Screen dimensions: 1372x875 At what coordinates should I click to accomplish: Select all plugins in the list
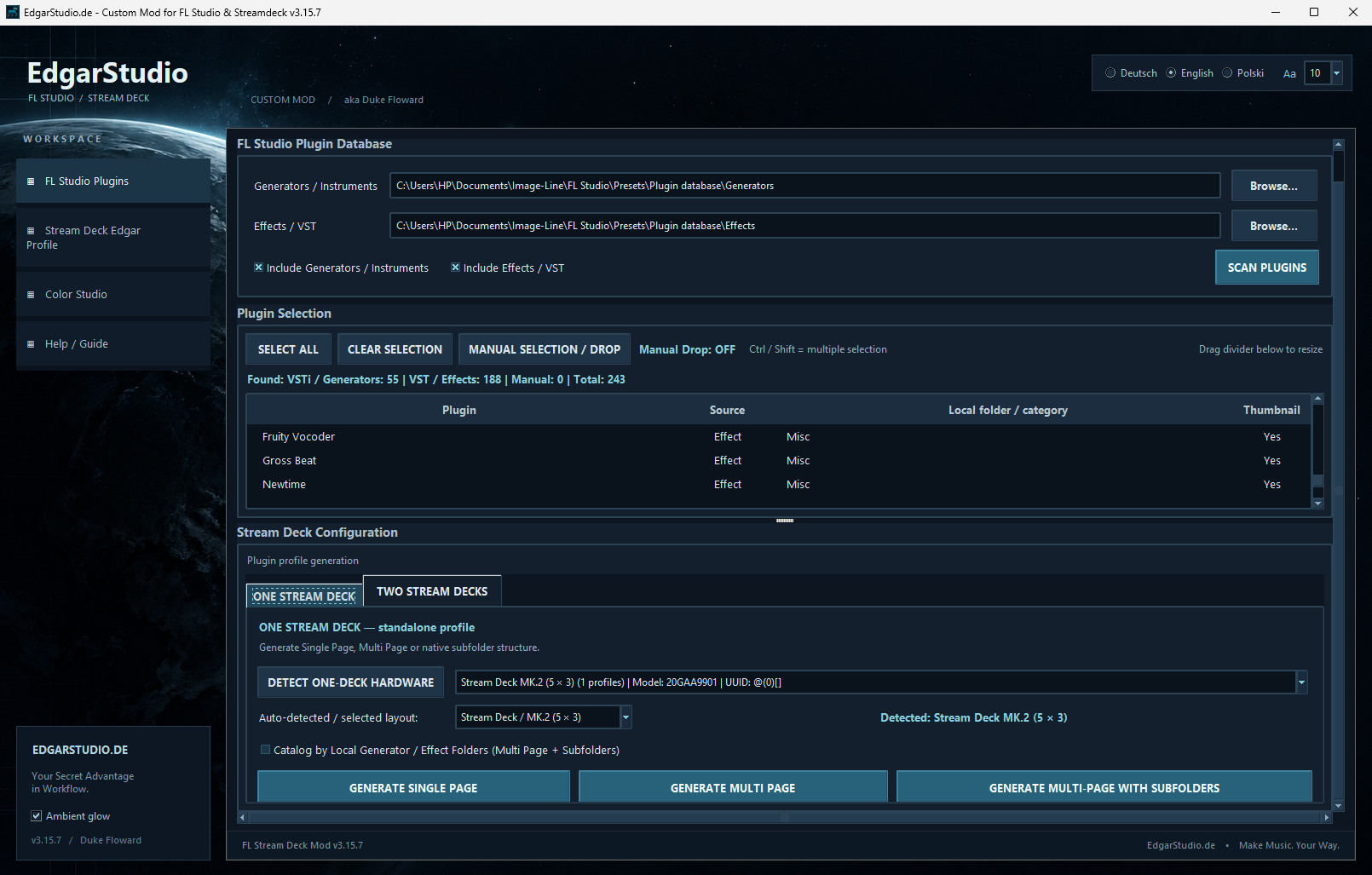tap(288, 349)
